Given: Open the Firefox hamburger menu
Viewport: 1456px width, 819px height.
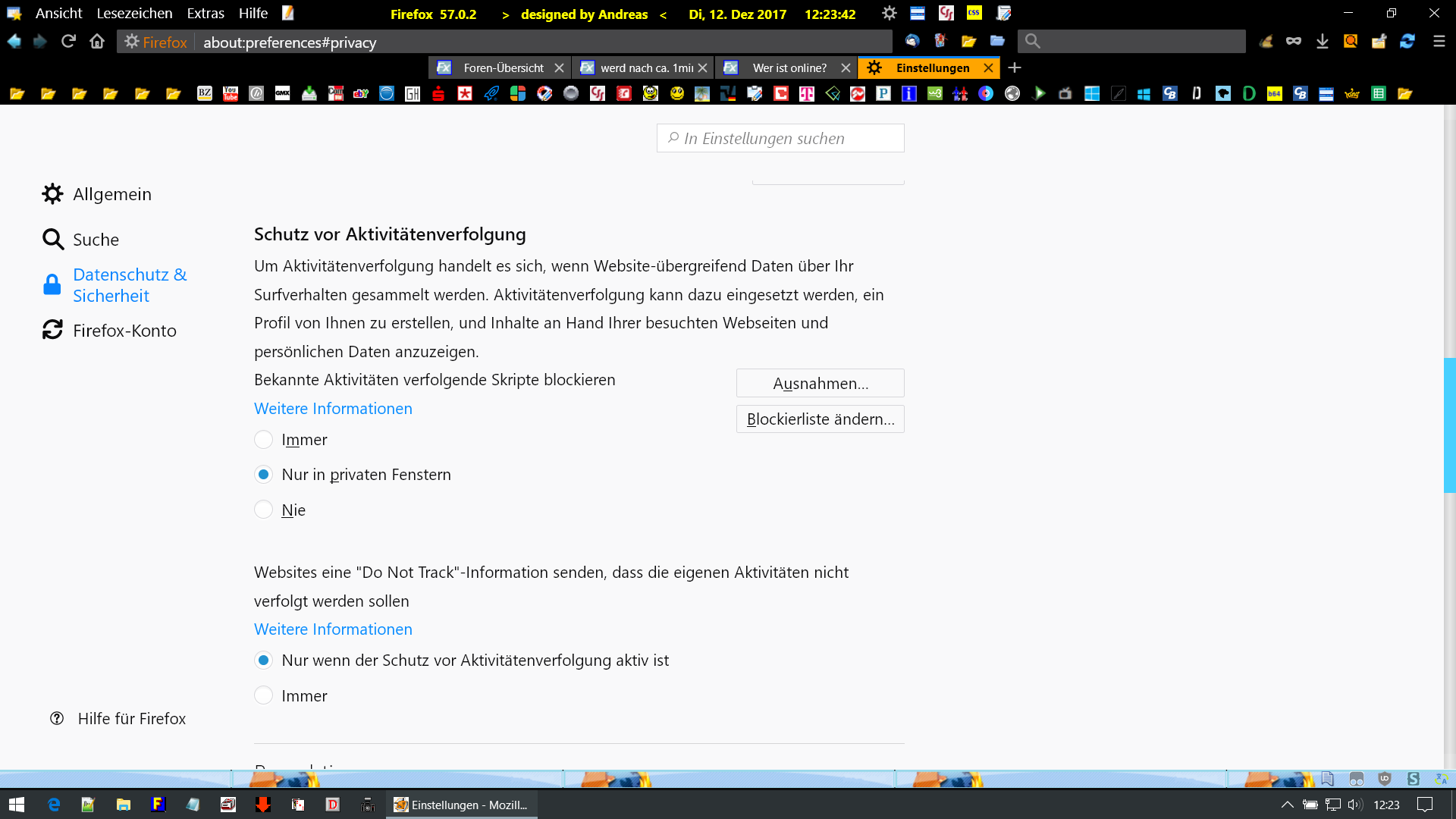Looking at the screenshot, I should [x=1439, y=42].
